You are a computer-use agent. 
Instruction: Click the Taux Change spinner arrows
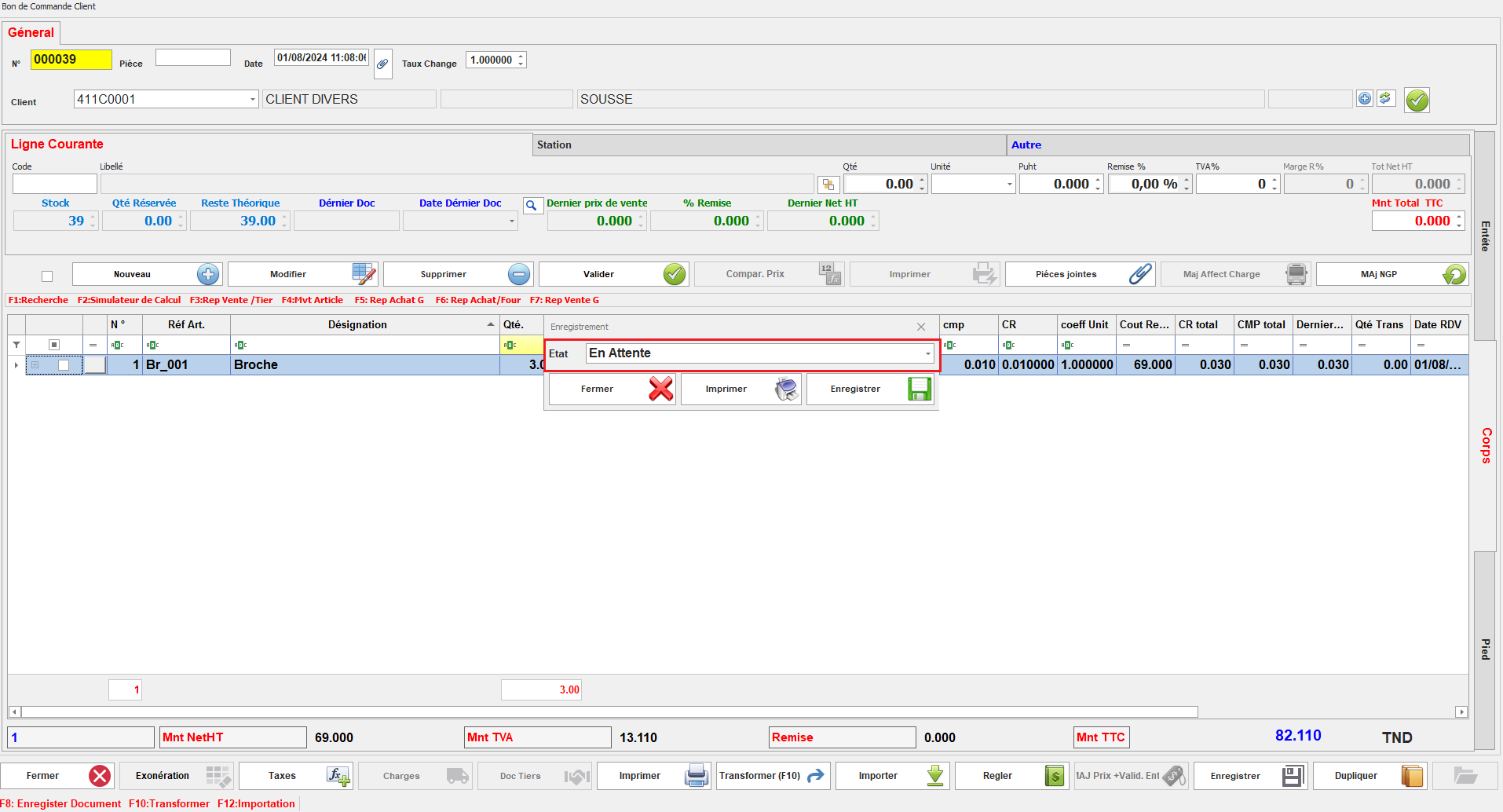521,60
